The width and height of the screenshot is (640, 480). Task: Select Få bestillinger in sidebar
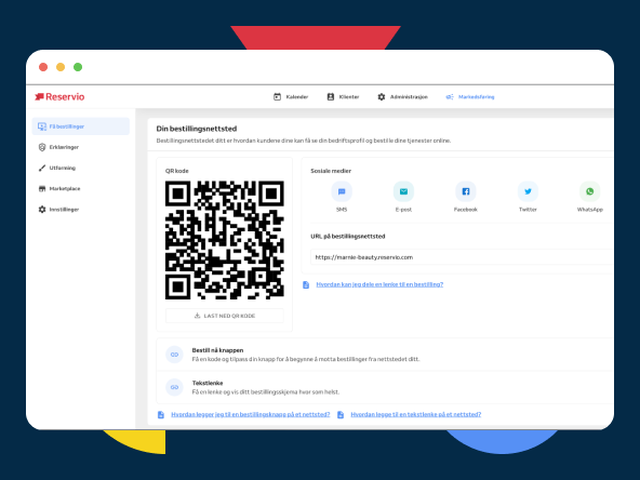pyautogui.click(x=81, y=127)
